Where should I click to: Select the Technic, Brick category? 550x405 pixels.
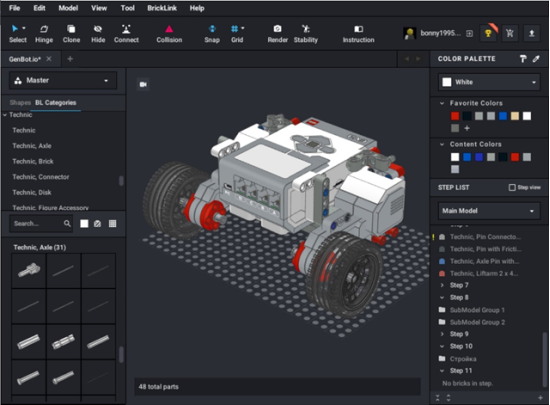(x=33, y=161)
